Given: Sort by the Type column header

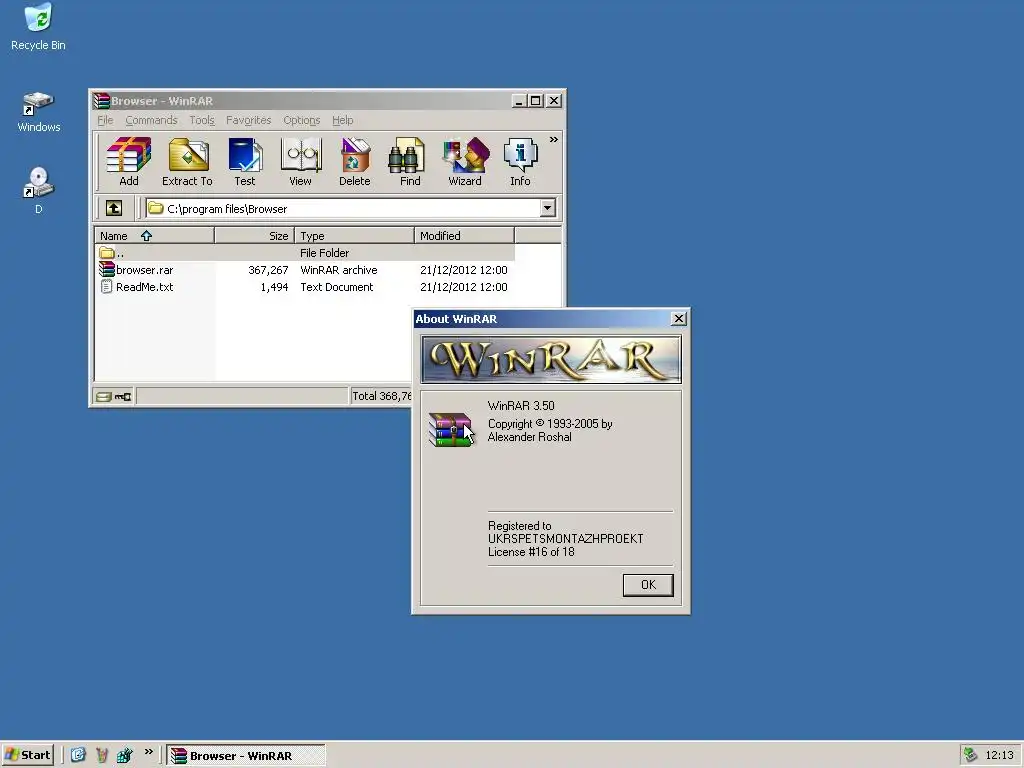Looking at the screenshot, I should 355,236.
